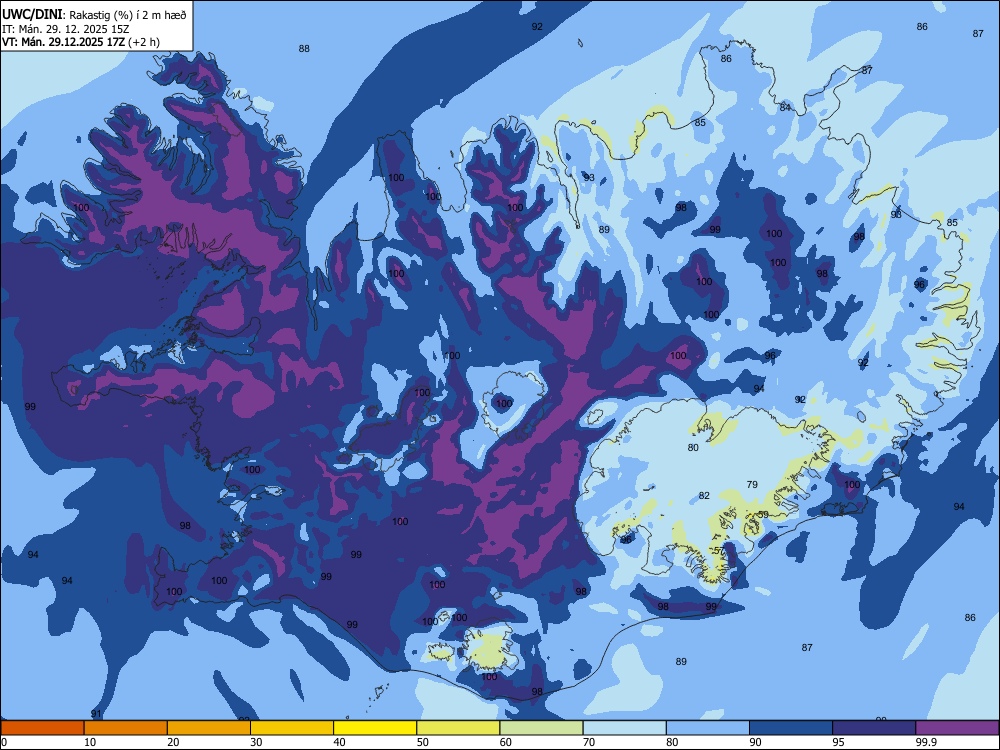Click the medium blue 90–95 legend swatch
This screenshot has width=1000, height=750.
click(791, 728)
